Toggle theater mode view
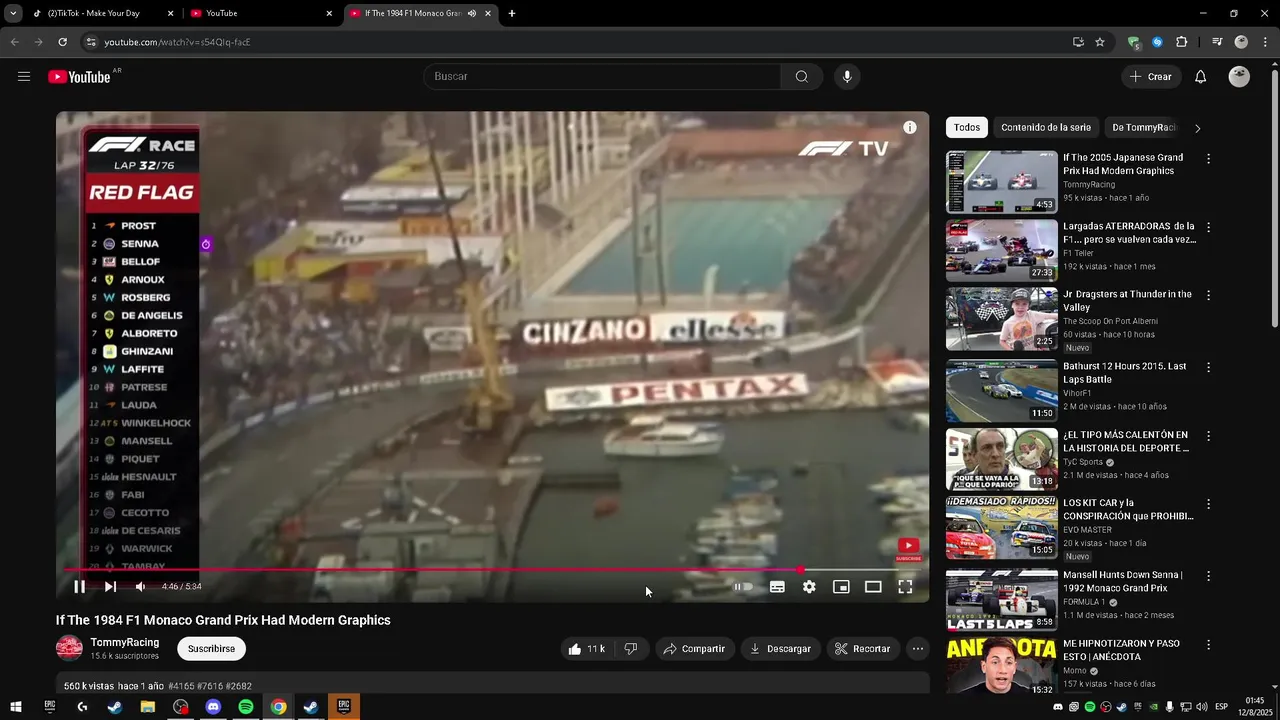This screenshot has width=1280, height=720. click(873, 587)
